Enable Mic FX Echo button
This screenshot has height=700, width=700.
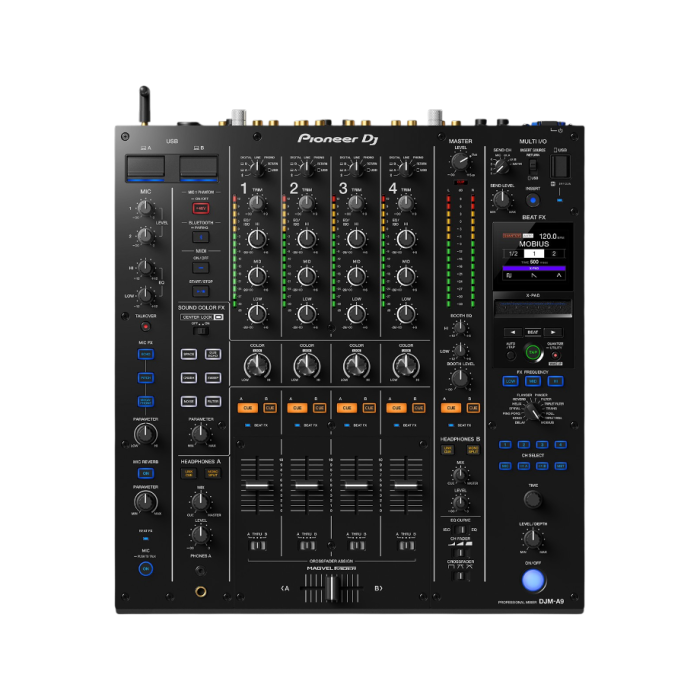(146, 354)
